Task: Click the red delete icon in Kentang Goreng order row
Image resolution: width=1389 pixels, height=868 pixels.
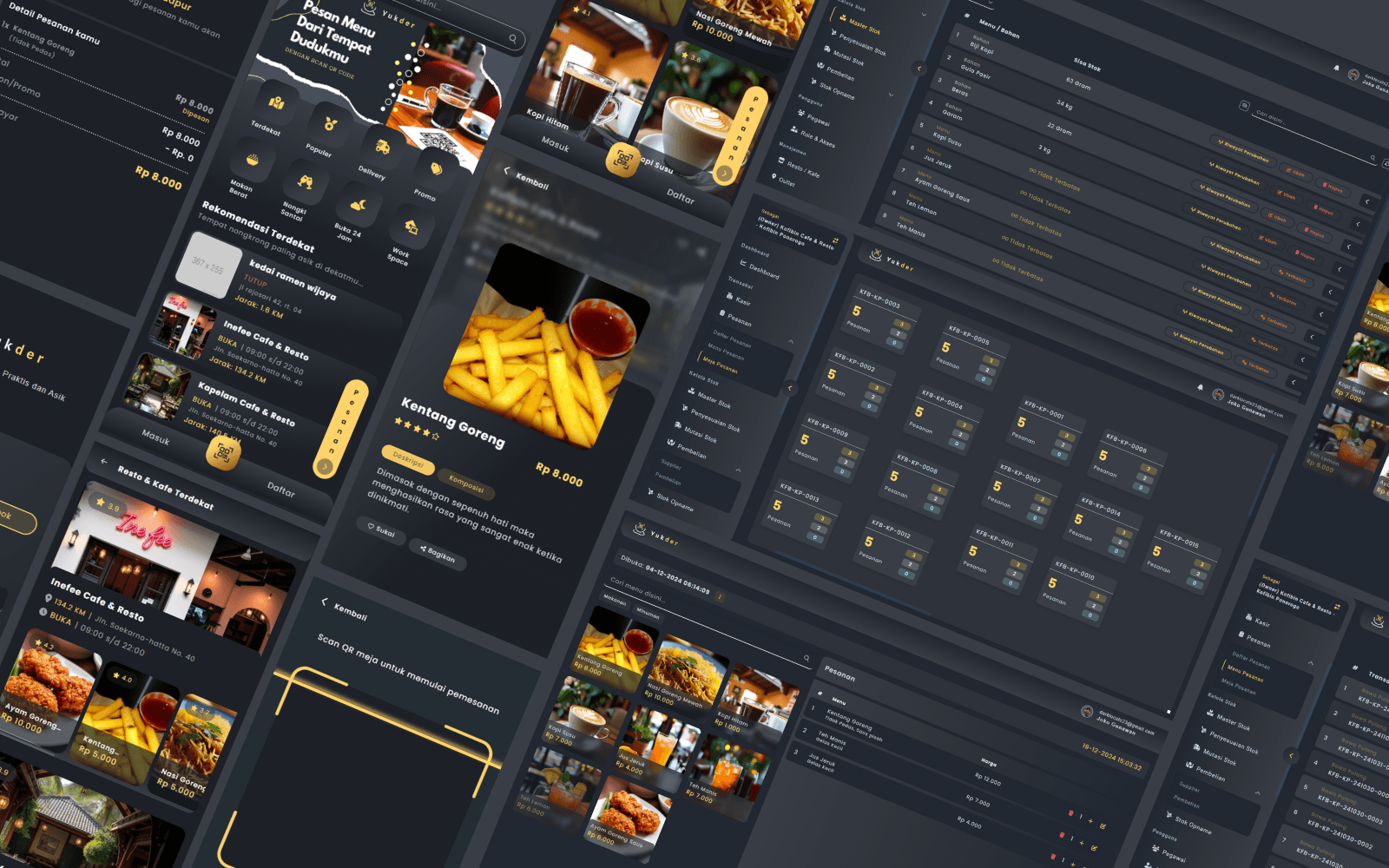Action: pyautogui.click(x=1070, y=813)
